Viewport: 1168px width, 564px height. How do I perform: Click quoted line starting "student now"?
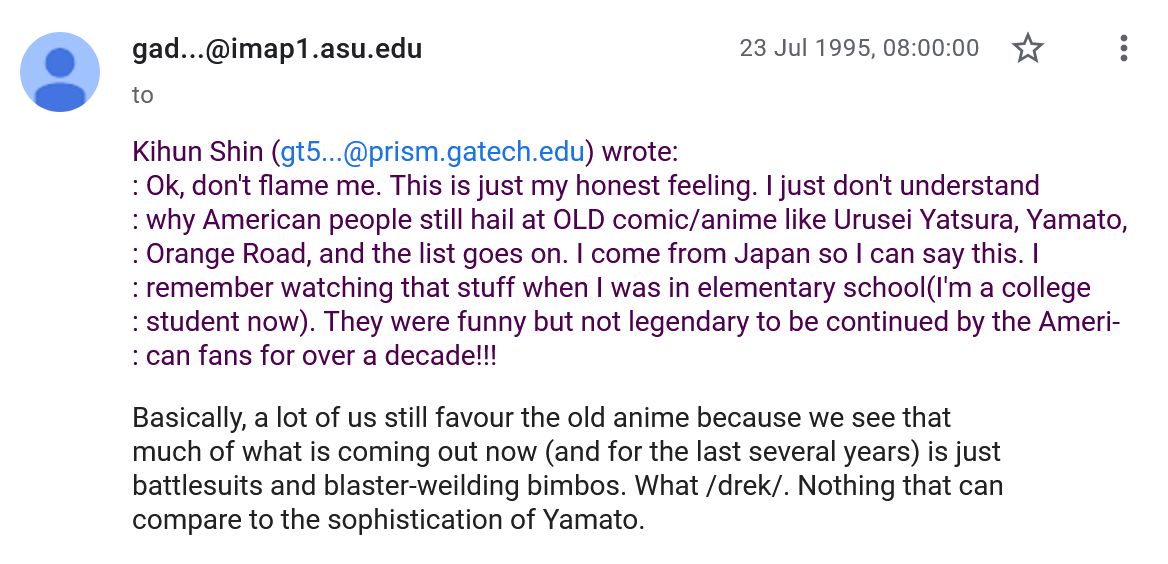[626, 322]
